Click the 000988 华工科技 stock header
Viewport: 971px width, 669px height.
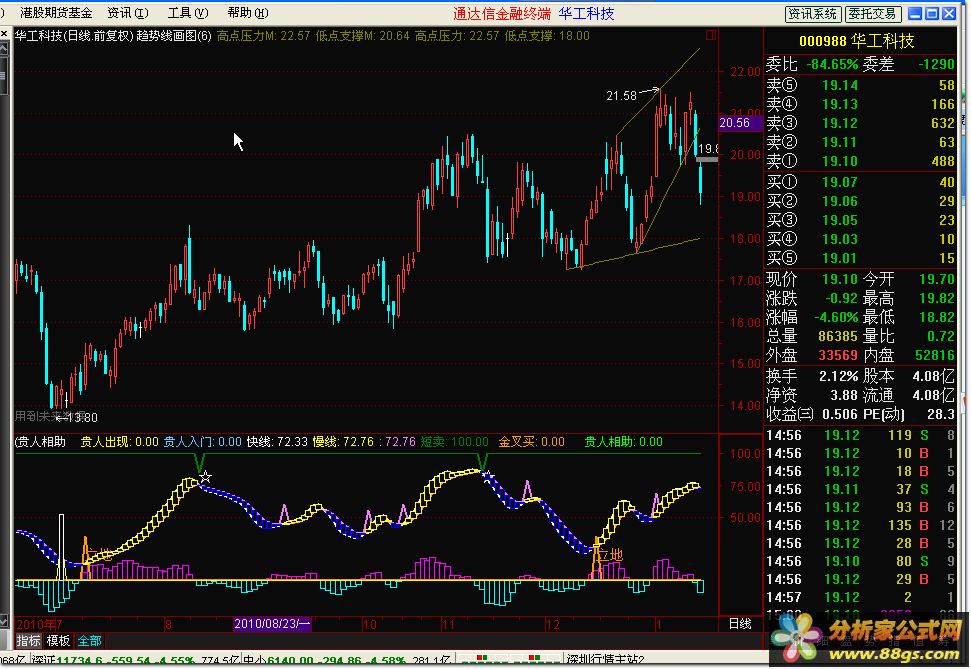856,41
